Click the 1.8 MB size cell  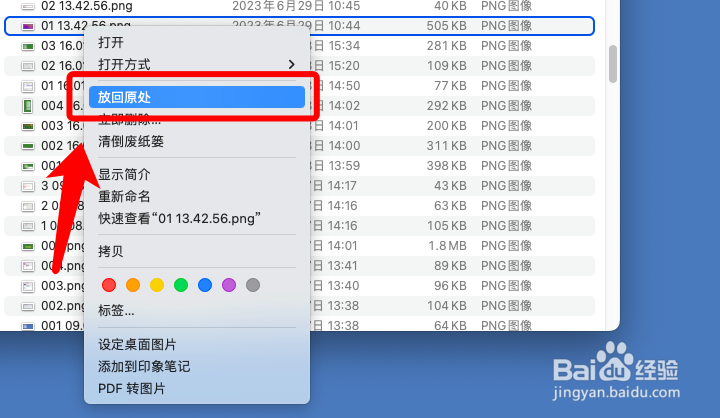coord(448,246)
